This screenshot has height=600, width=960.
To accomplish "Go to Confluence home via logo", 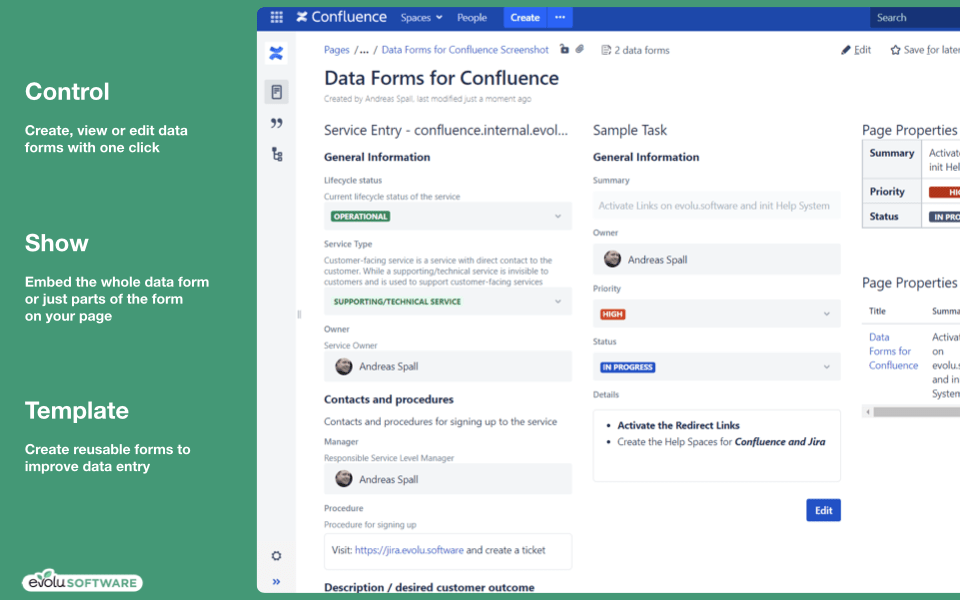I will tap(342, 17).
